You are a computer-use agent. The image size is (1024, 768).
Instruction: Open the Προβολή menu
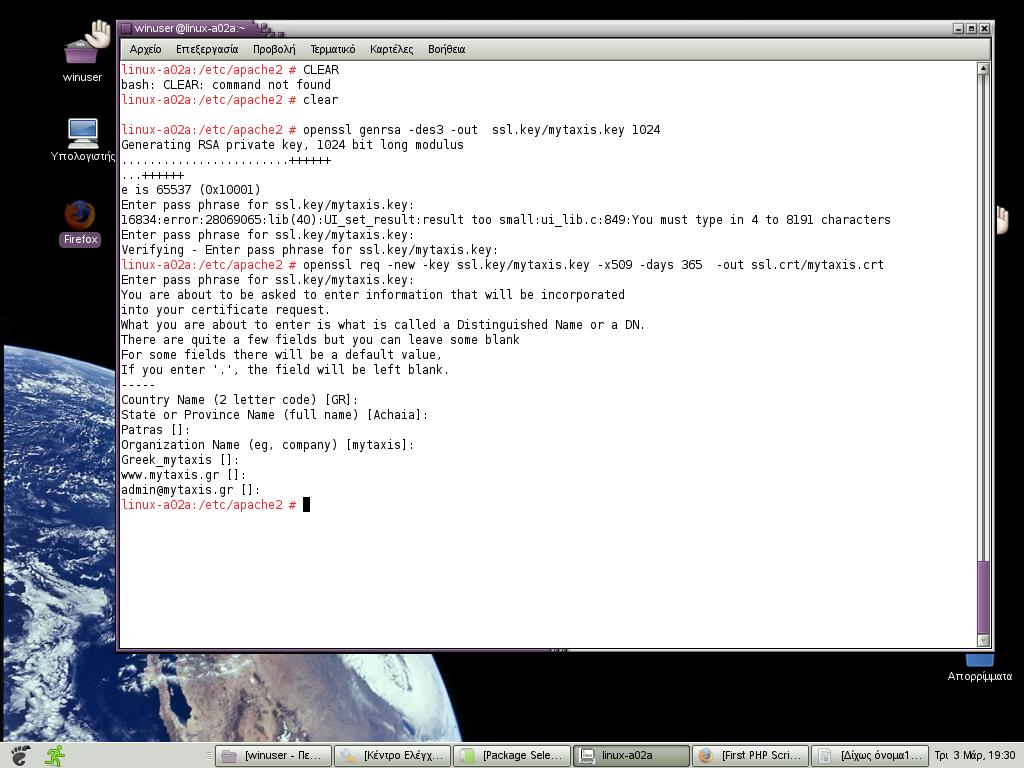pyautogui.click(x=274, y=49)
